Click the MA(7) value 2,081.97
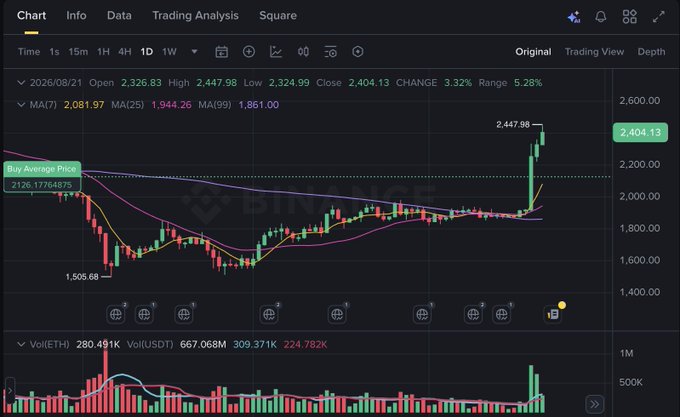The height and width of the screenshot is (417, 680). (x=84, y=104)
